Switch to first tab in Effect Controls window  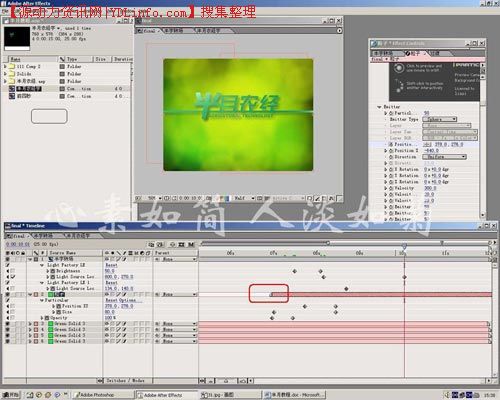click(x=385, y=53)
